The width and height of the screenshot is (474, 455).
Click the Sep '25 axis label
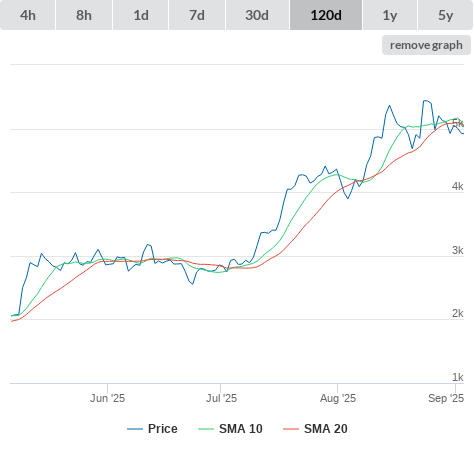[x=446, y=398]
